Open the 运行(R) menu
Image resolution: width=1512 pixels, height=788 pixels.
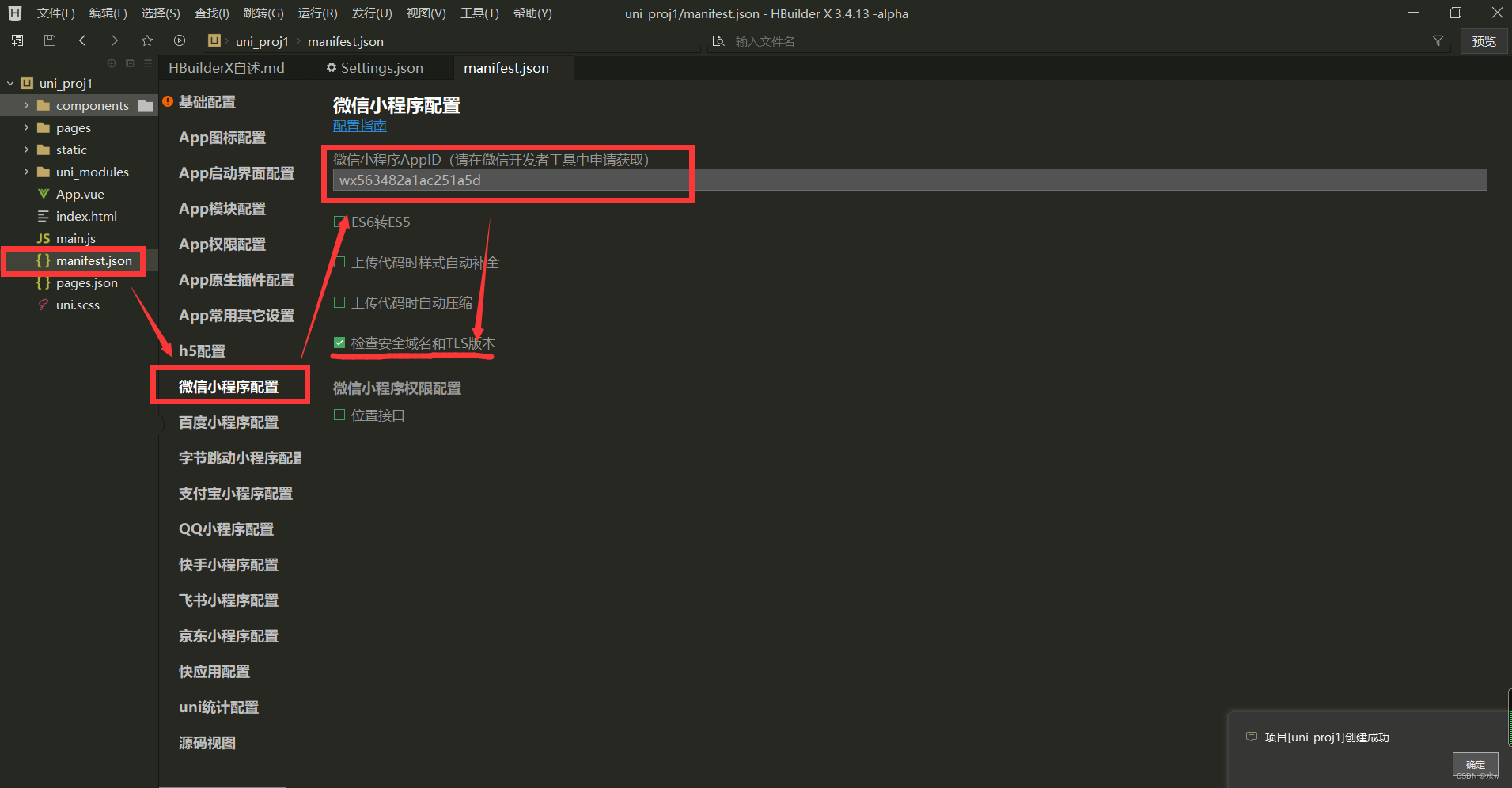click(x=317, y=13)
